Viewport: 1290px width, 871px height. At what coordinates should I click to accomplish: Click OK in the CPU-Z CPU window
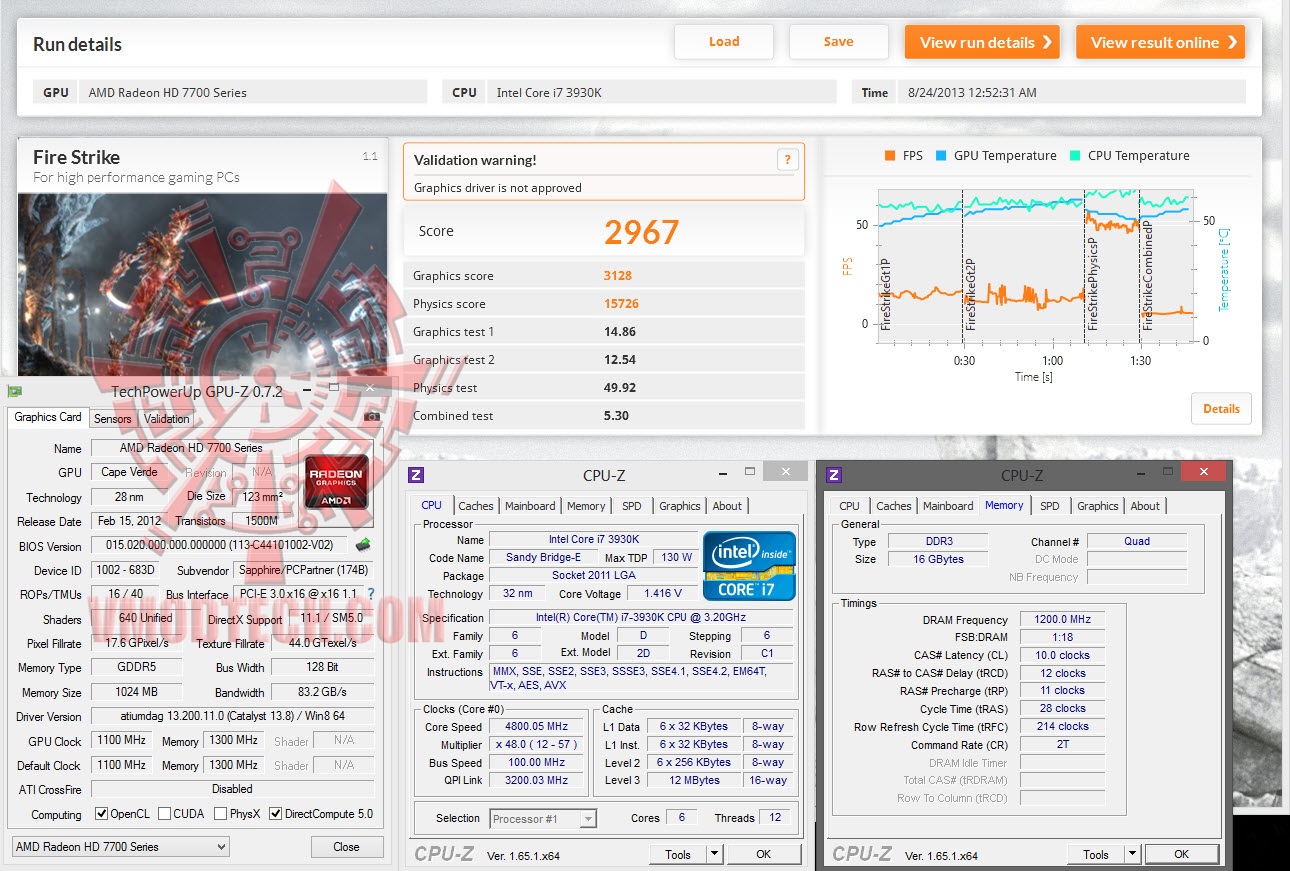763,854
